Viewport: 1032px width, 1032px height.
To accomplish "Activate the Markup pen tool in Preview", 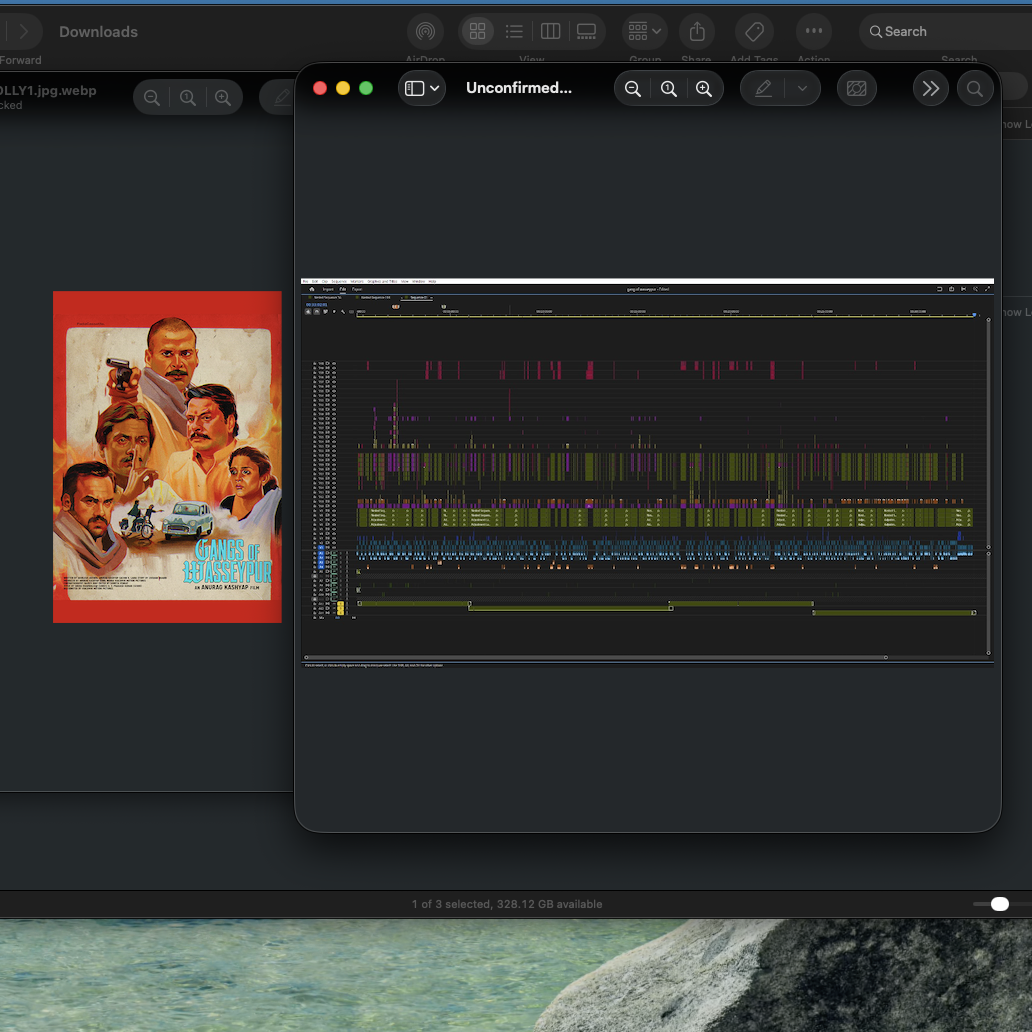I will (x=763, y=89).
